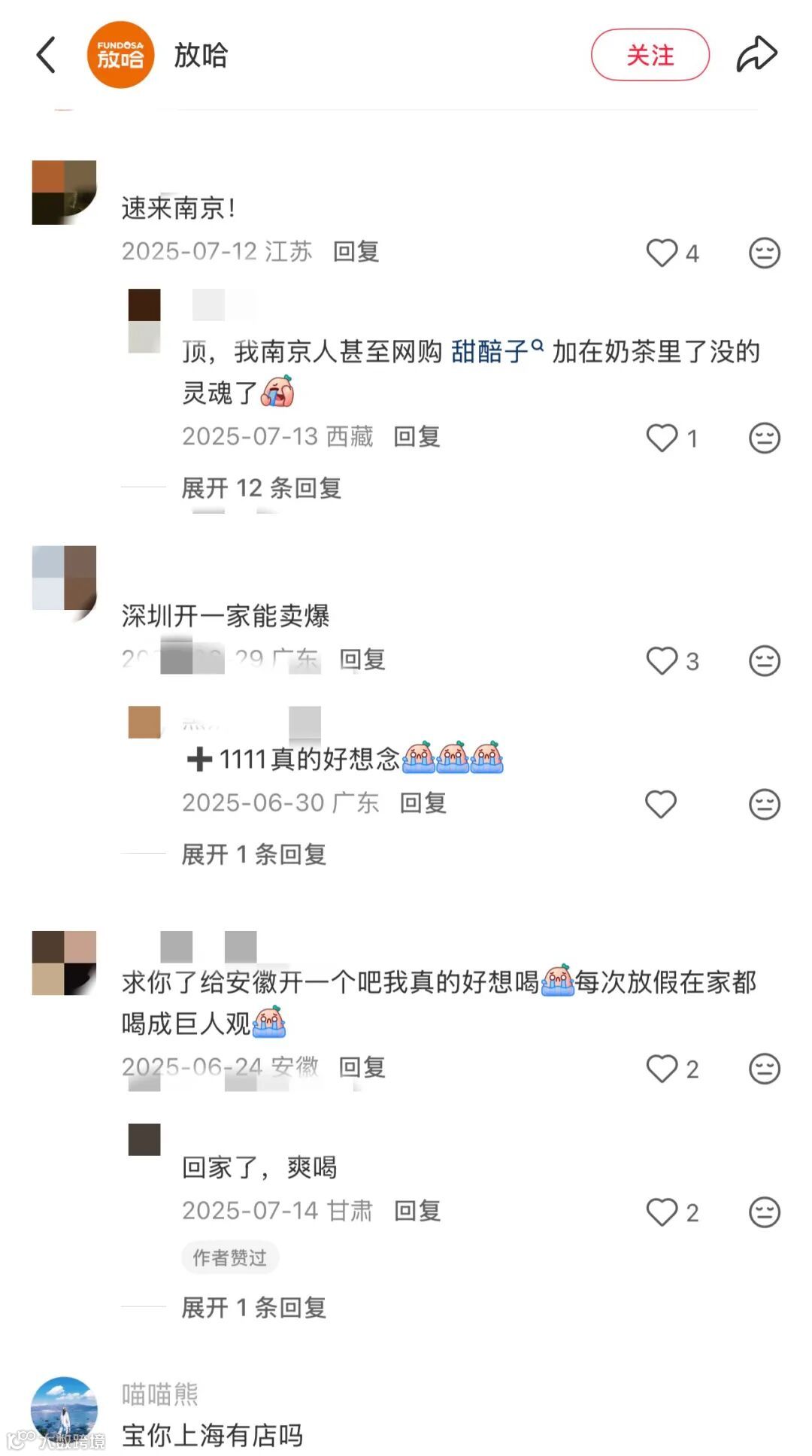Expand 展开 12 条回复
This screenshot has width=812, height=1456.
pyautogui.click(x=262, y=488)
